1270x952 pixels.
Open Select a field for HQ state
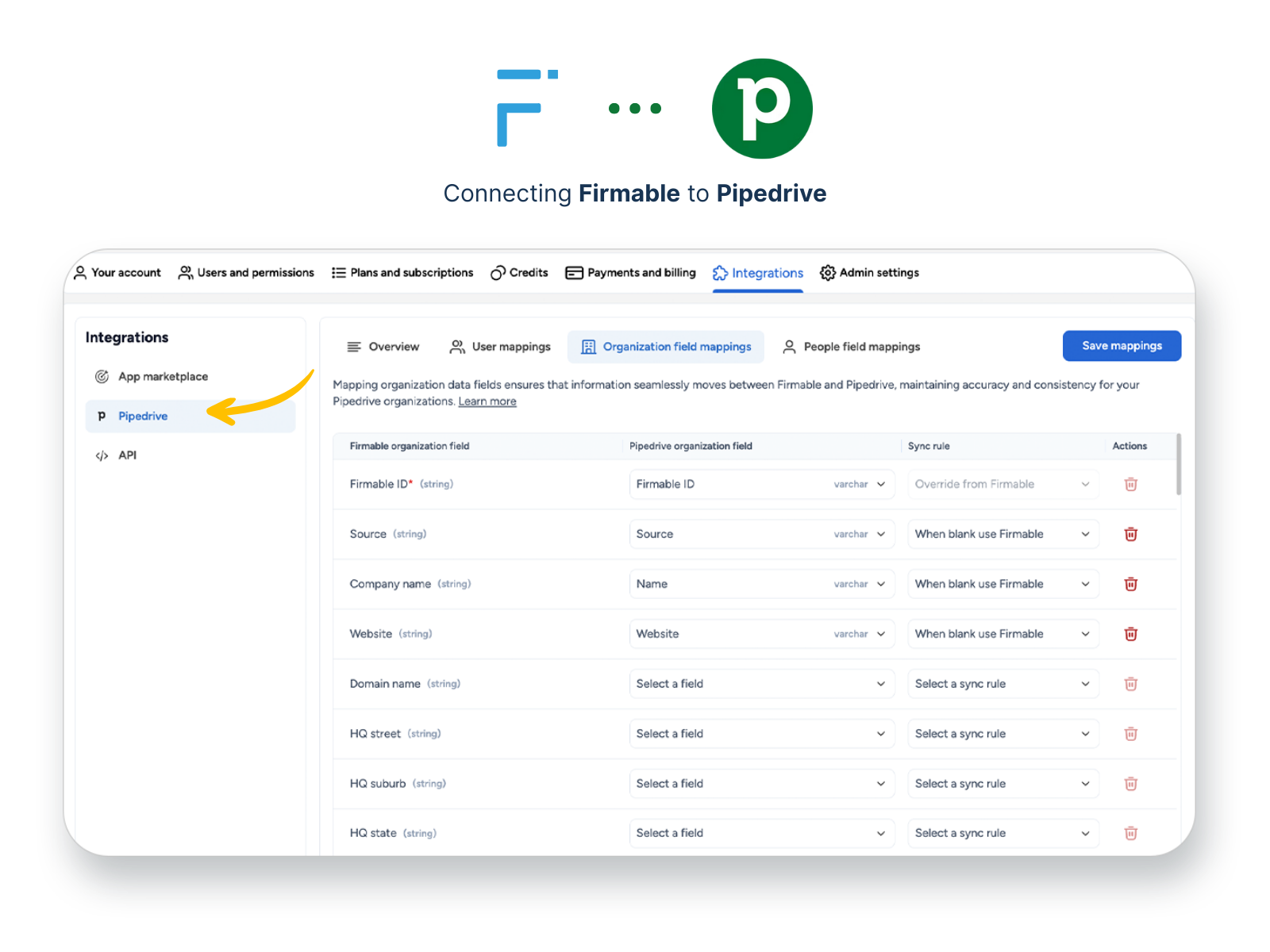(x=762, y=833)
